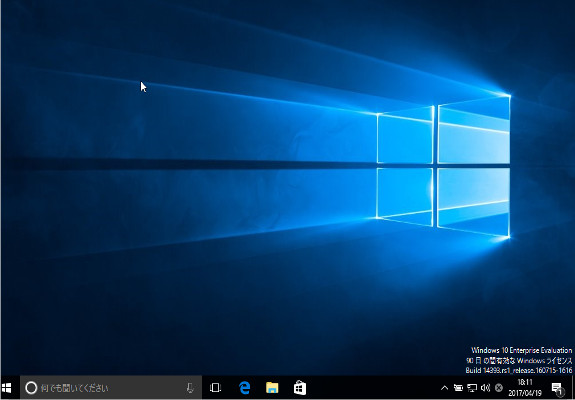
Task: Click the Cortana circle icon
Action: tap(31, 388)
